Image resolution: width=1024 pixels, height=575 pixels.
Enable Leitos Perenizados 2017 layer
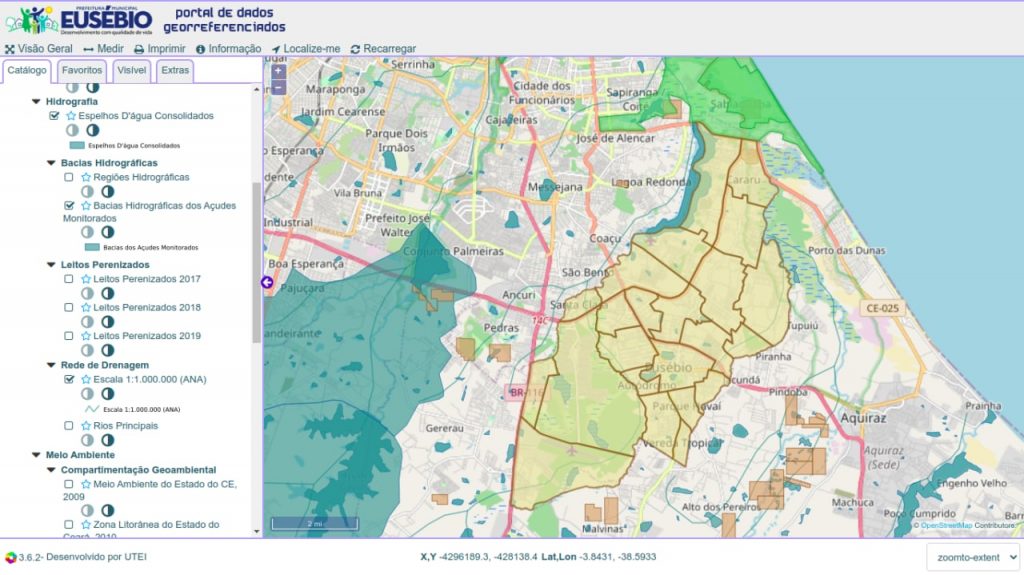[69, 279]
